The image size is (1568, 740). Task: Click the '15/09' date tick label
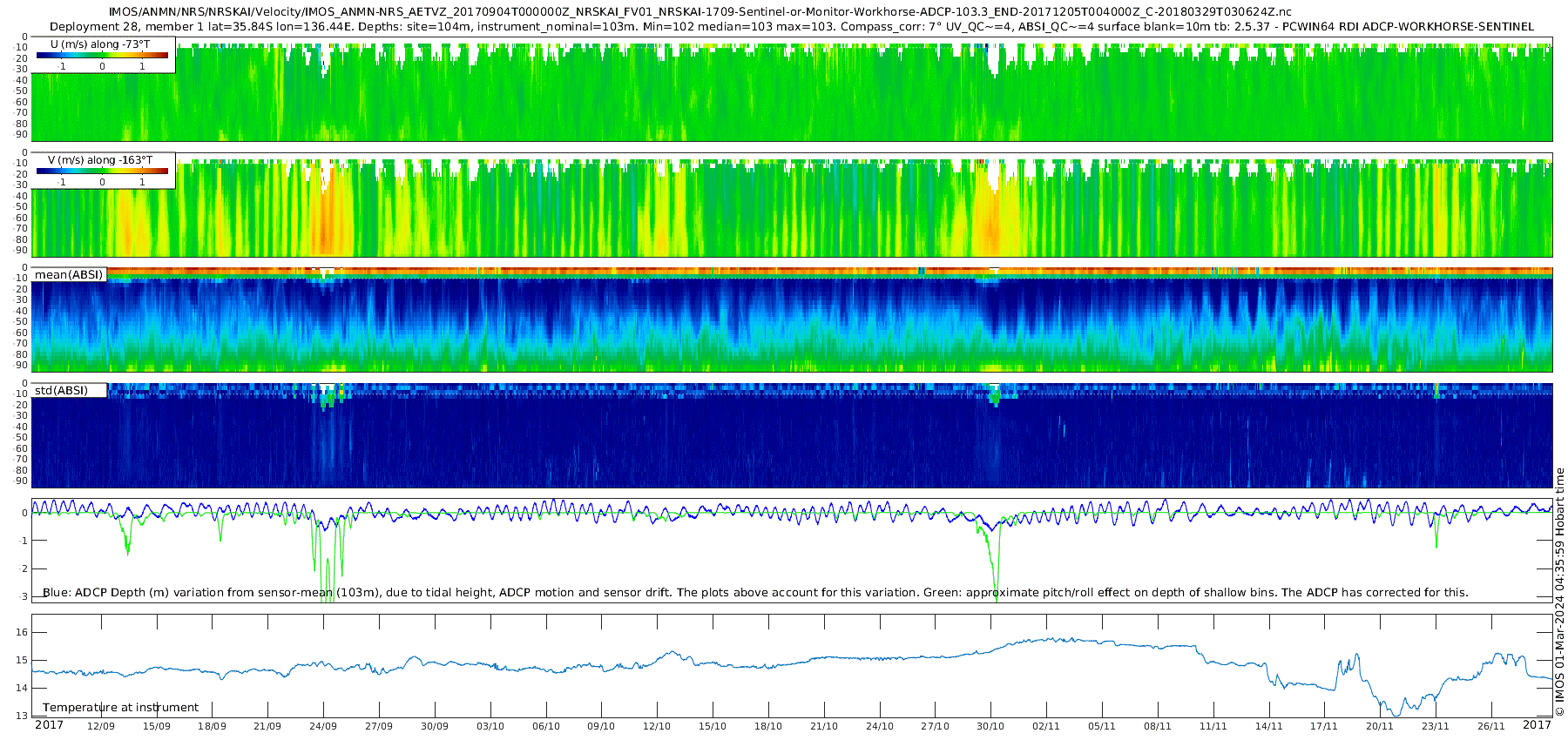pos(157,726)
